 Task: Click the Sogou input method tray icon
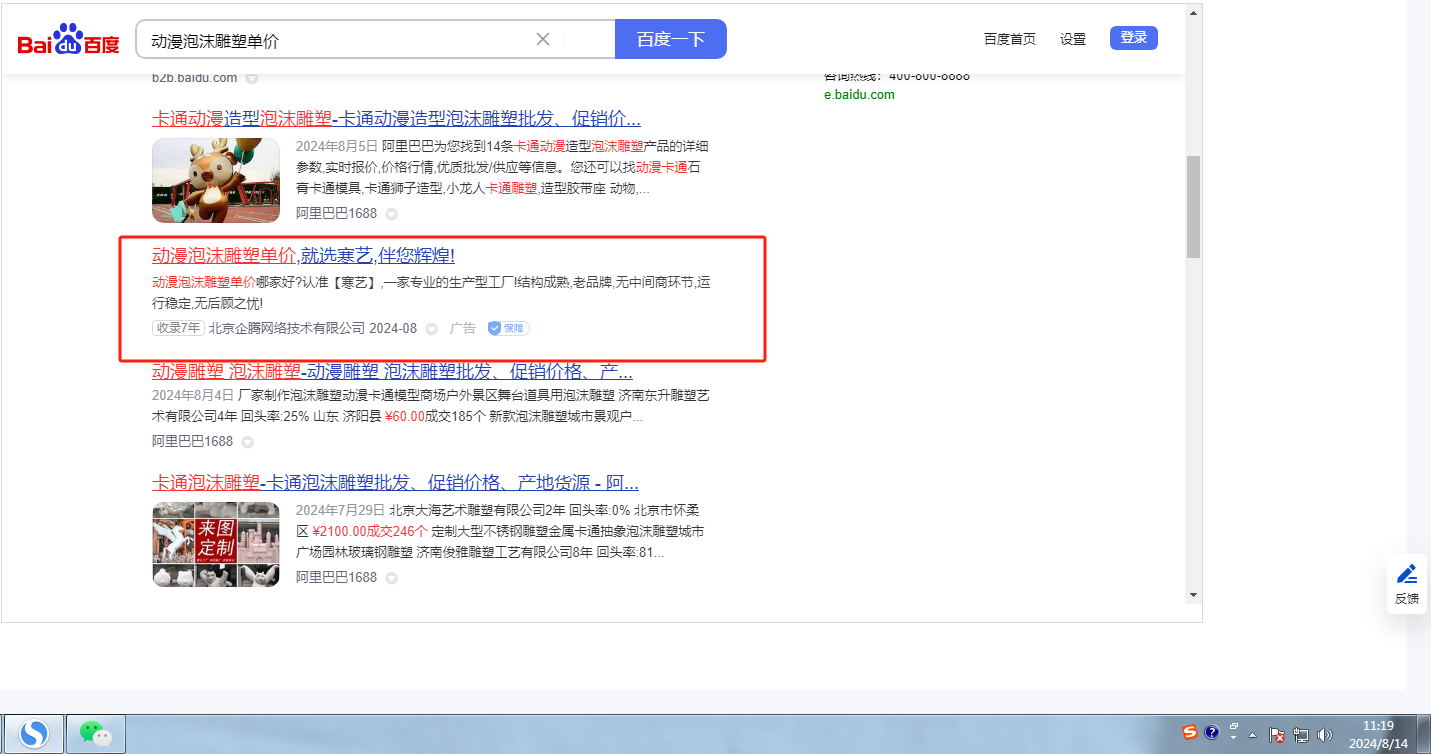[1190, 733]
